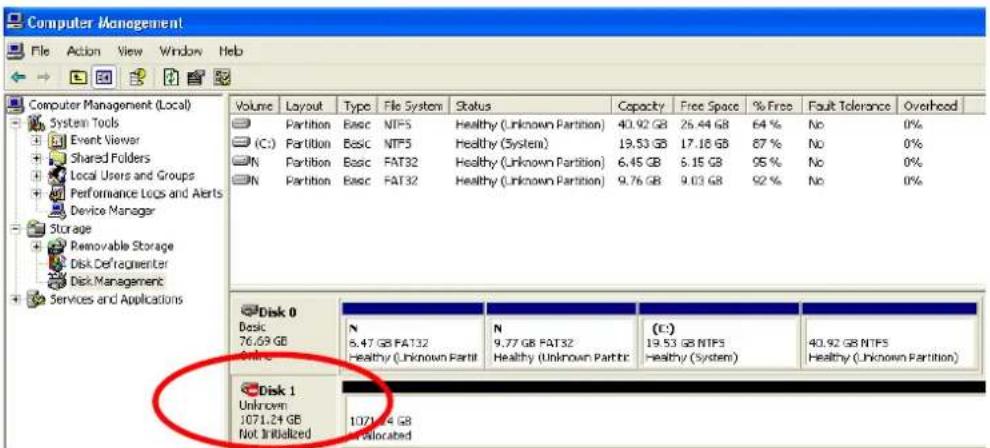Viewport: 990px width, 448px height.
Task: Sort by the Layout column header
Action: [x=310, y=106]
